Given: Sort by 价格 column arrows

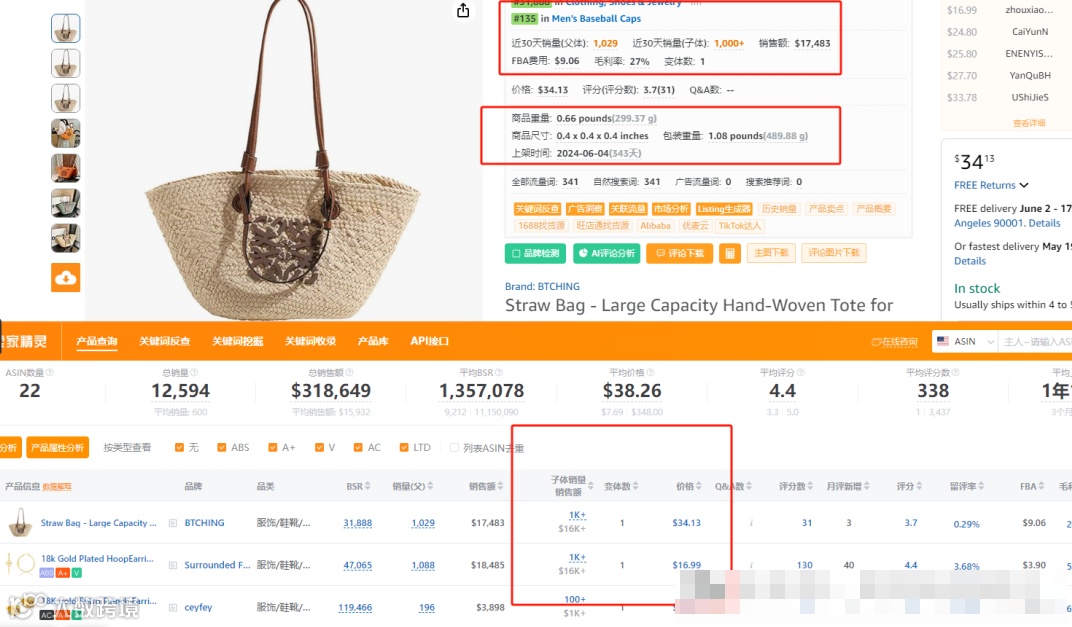Looking at the screenshot, I should (x=699, y=486).
